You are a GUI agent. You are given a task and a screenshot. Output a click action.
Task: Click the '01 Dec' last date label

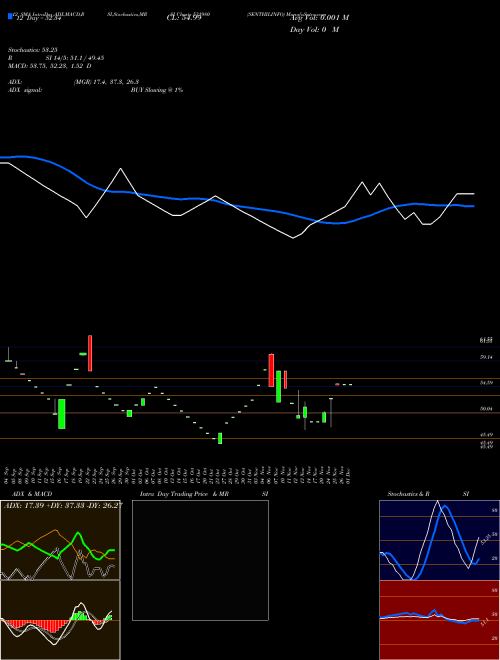pyautogui.click(x=348, y=475)
